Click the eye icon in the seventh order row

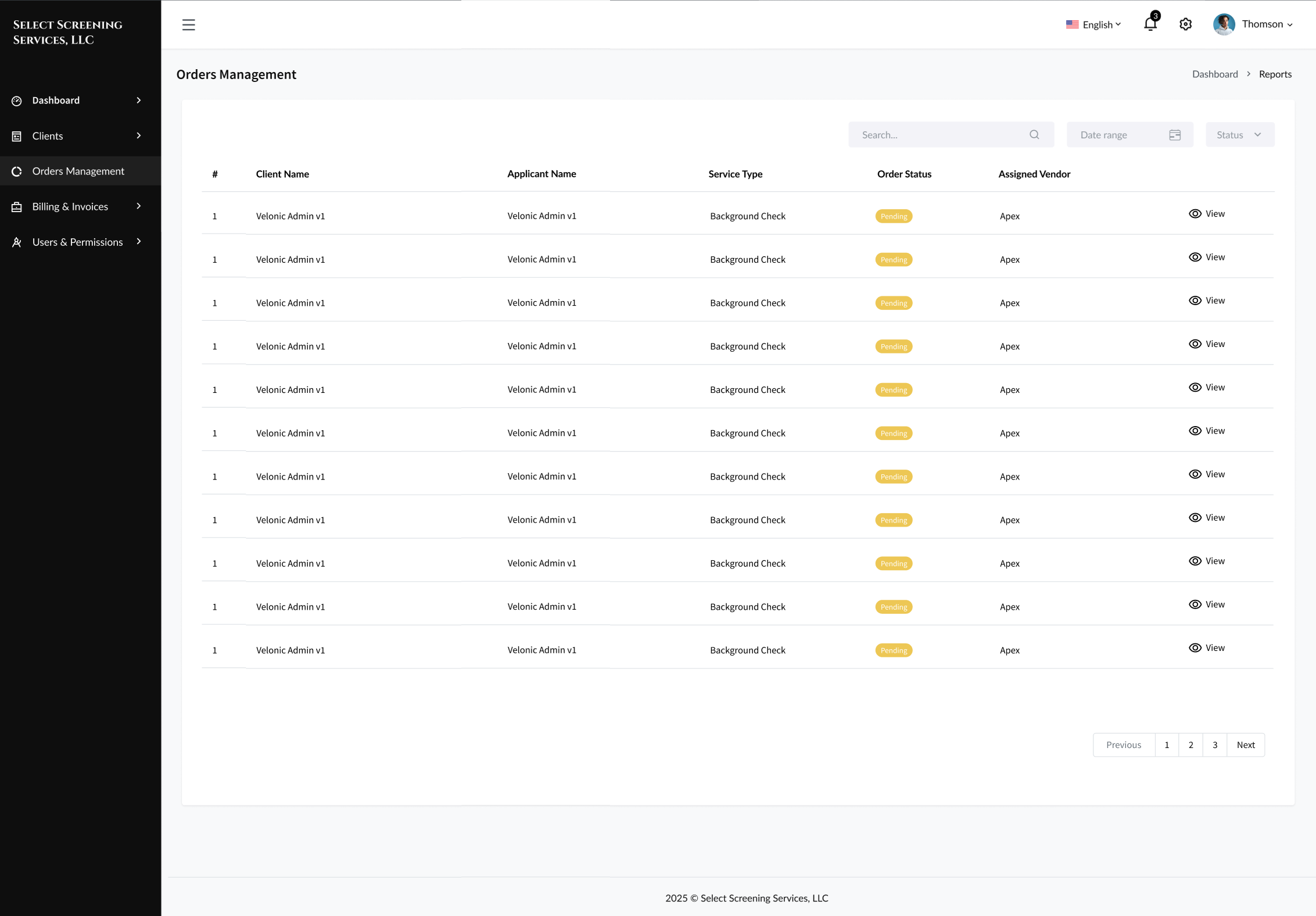coord(1195,474)
